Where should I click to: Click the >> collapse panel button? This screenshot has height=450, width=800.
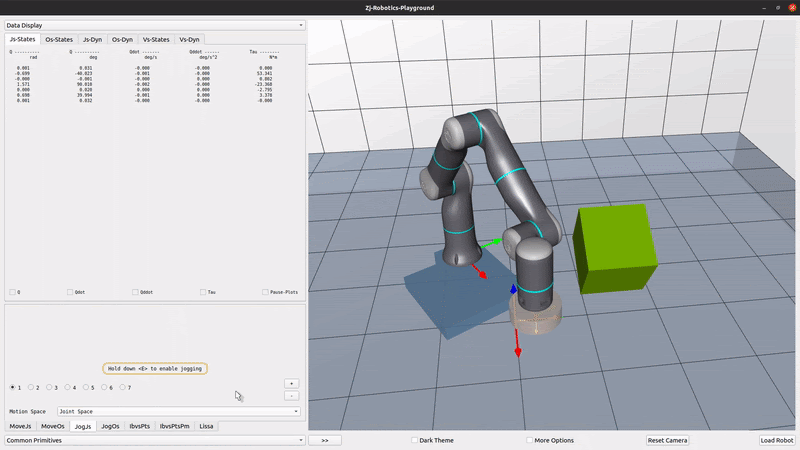pos(324,440)
